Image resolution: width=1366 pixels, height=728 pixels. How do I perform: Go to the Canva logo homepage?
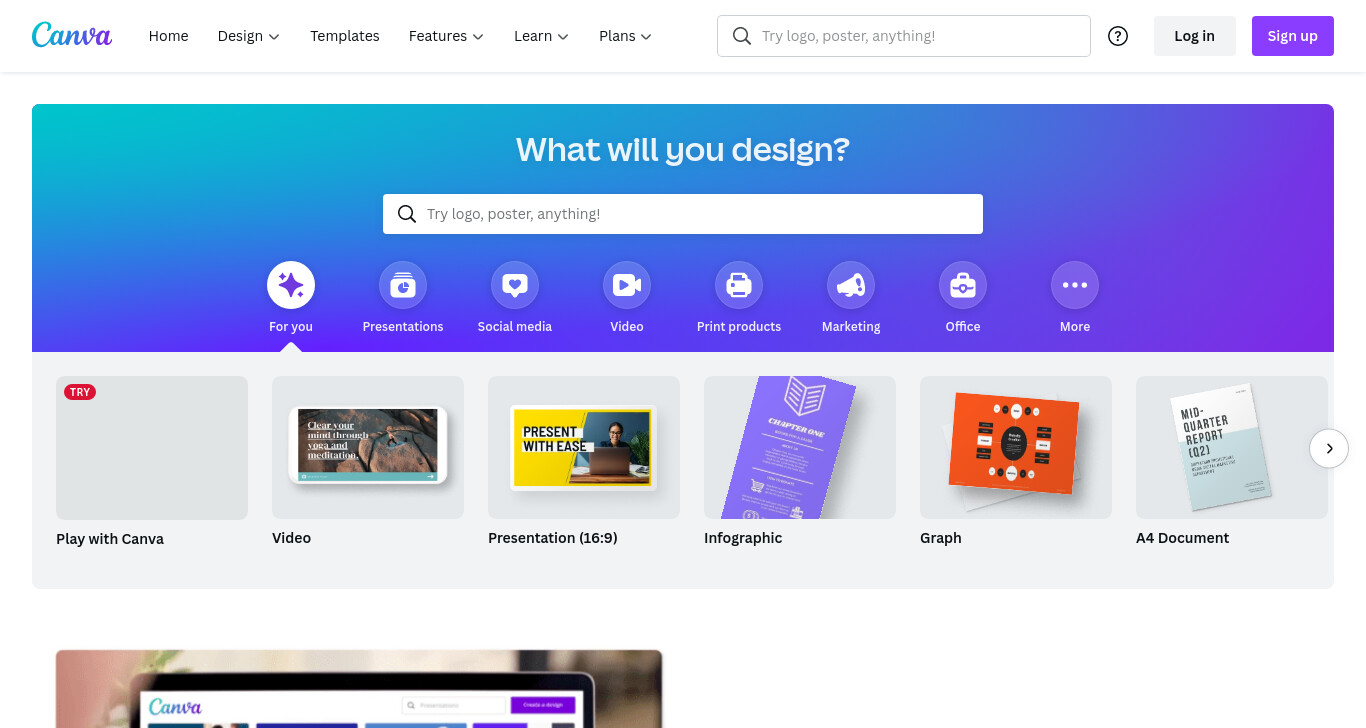72,35
